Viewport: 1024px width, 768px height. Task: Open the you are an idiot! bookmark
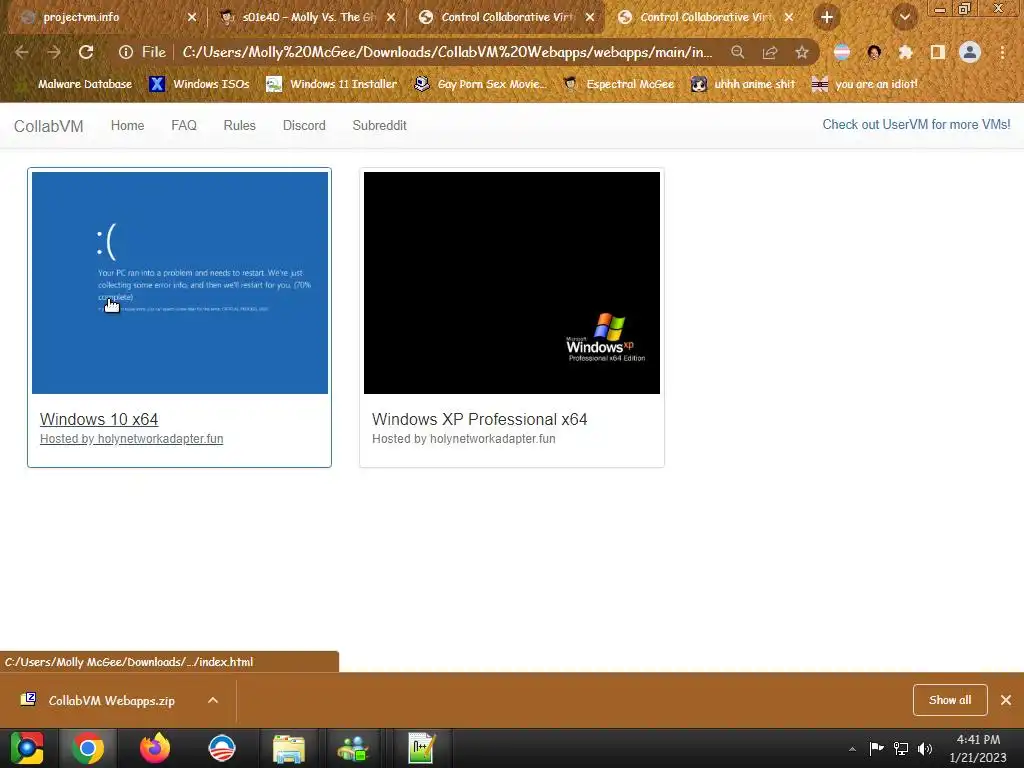click(865, 84)
